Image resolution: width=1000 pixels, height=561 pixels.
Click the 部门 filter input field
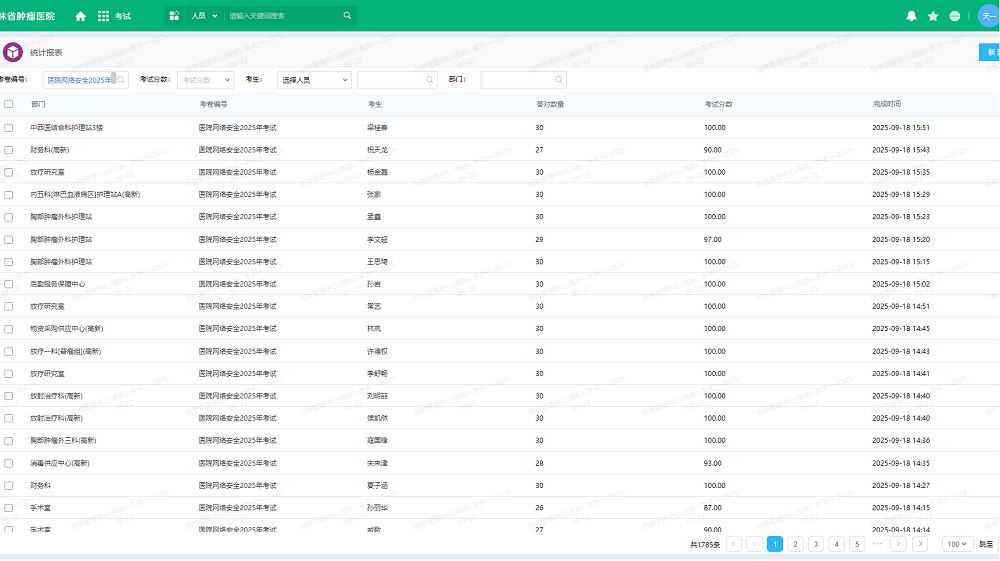(522, 80)
